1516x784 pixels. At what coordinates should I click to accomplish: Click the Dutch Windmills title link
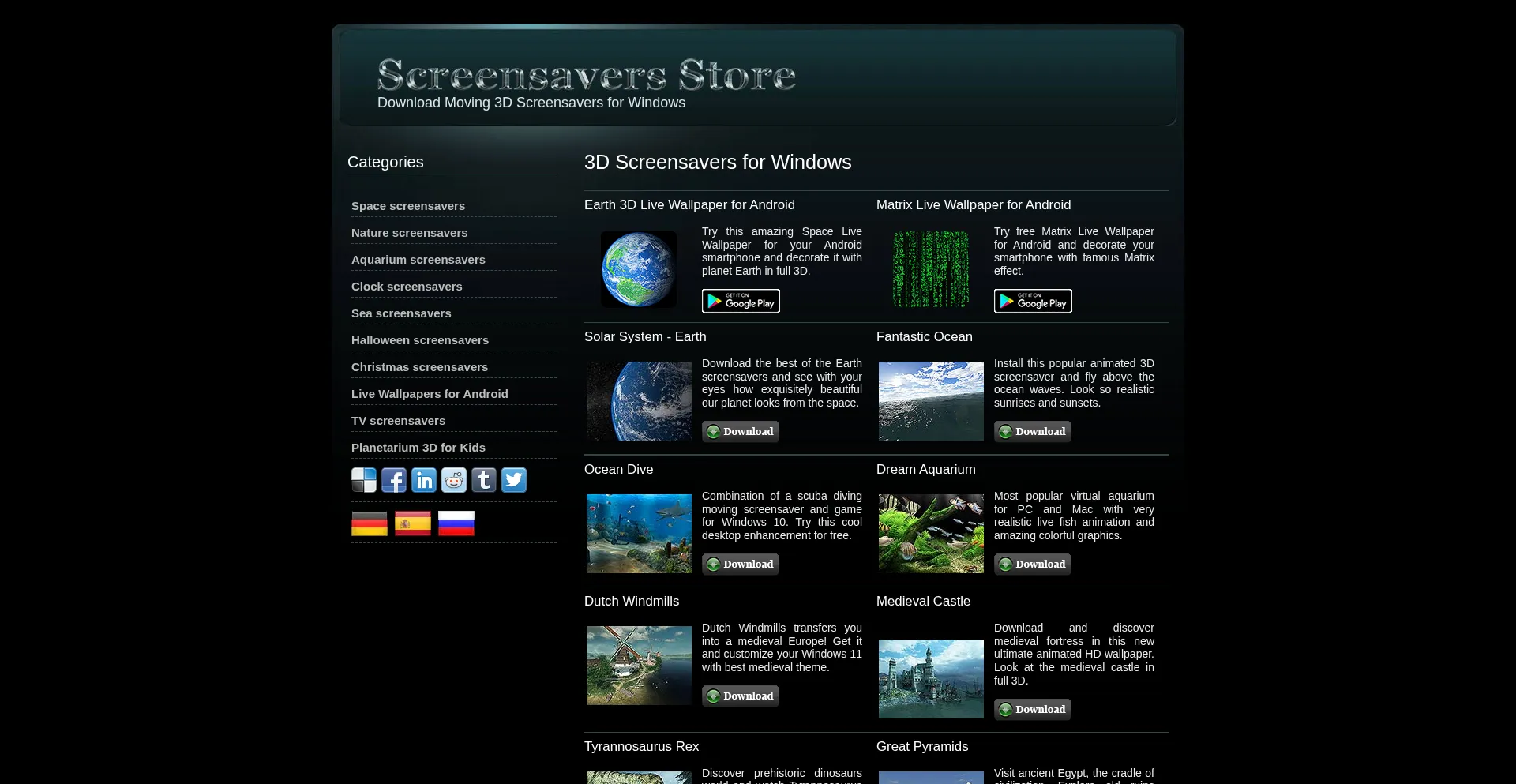[x=632, y=602]
